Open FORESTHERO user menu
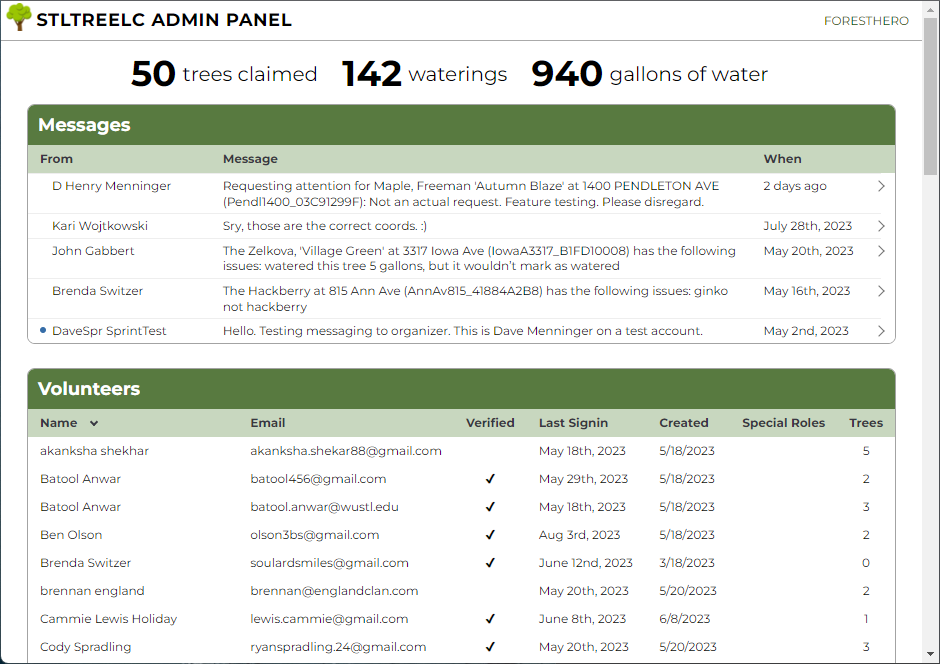940x664 pixels. 866,21
